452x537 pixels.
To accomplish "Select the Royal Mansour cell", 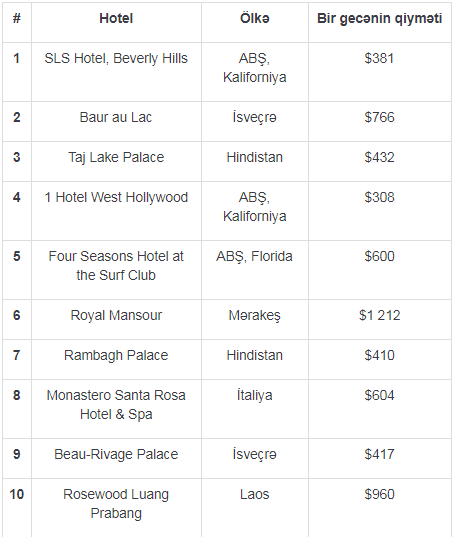I will point(116,315).
